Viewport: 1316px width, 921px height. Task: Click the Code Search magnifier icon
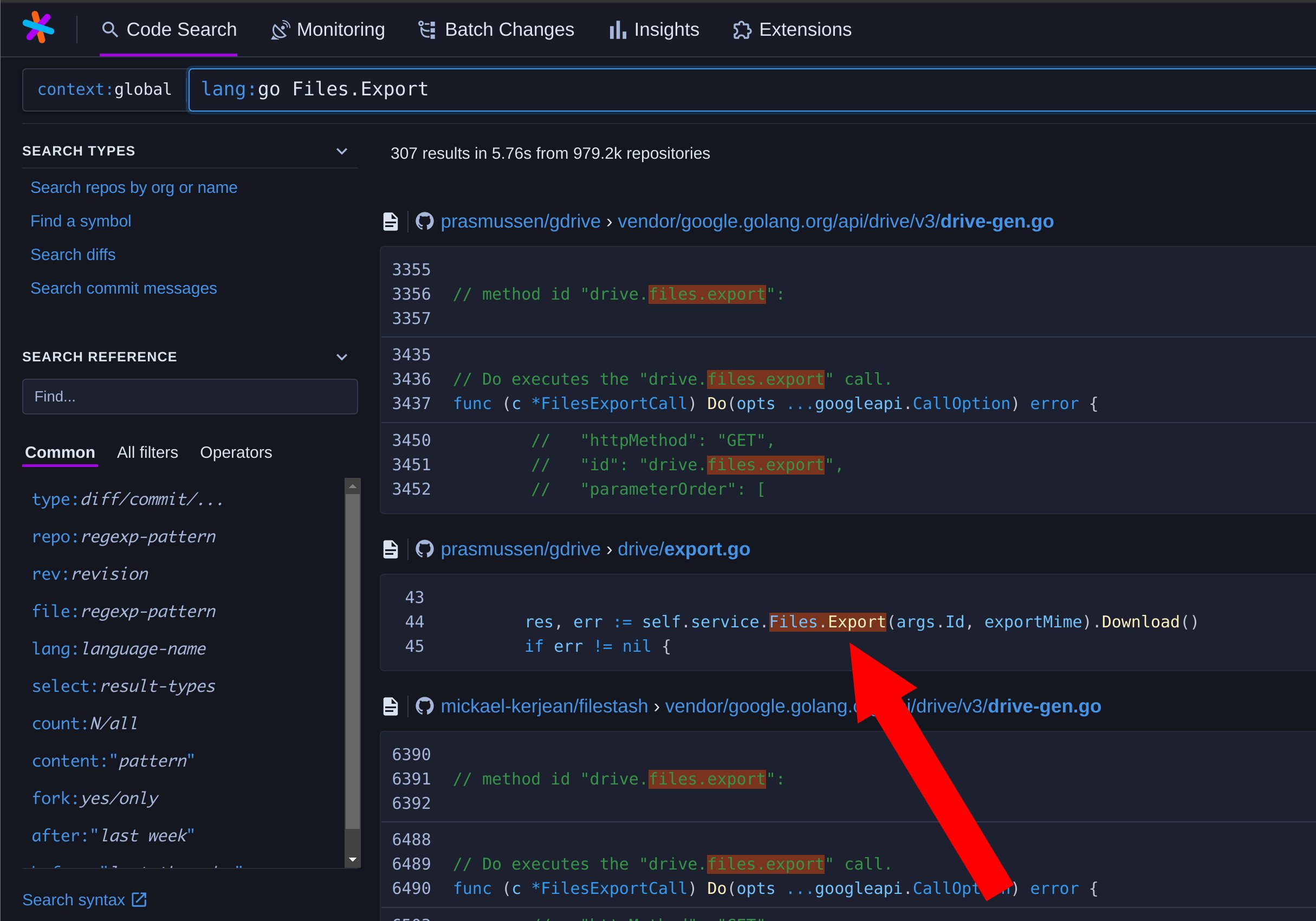[x=109, y=30]
